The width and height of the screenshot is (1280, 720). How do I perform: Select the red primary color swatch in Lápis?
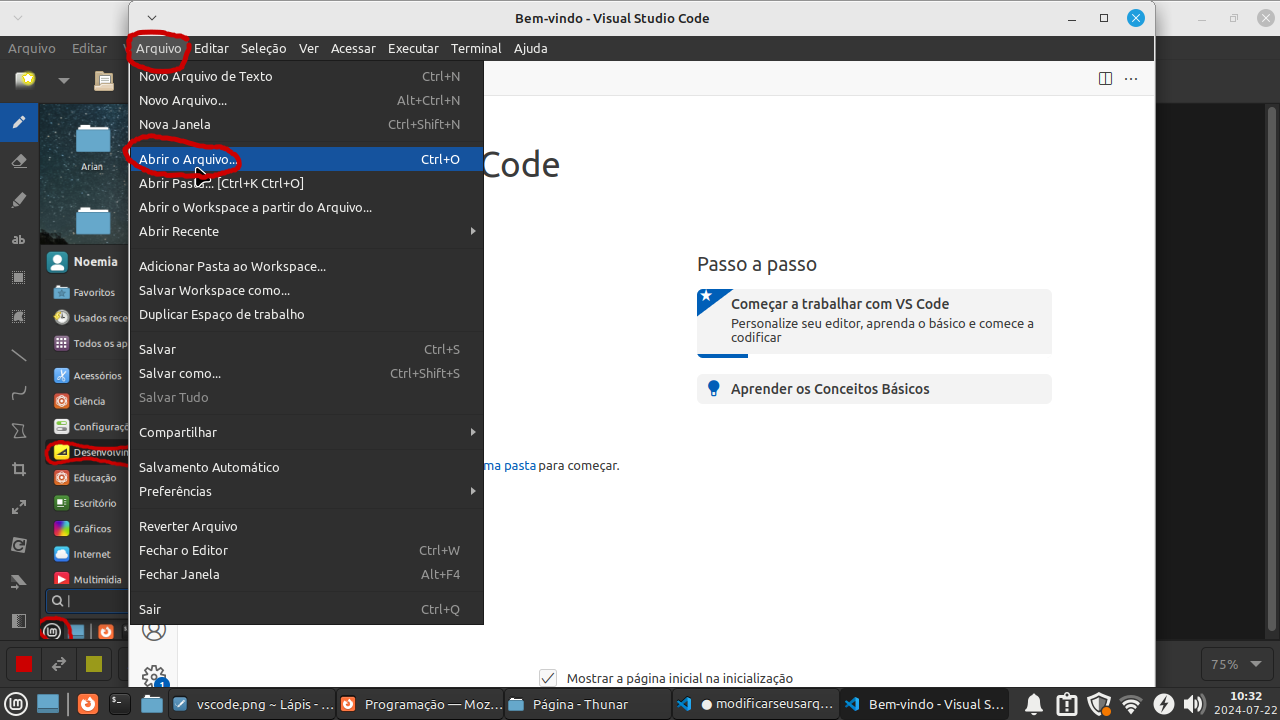[24, 664]
